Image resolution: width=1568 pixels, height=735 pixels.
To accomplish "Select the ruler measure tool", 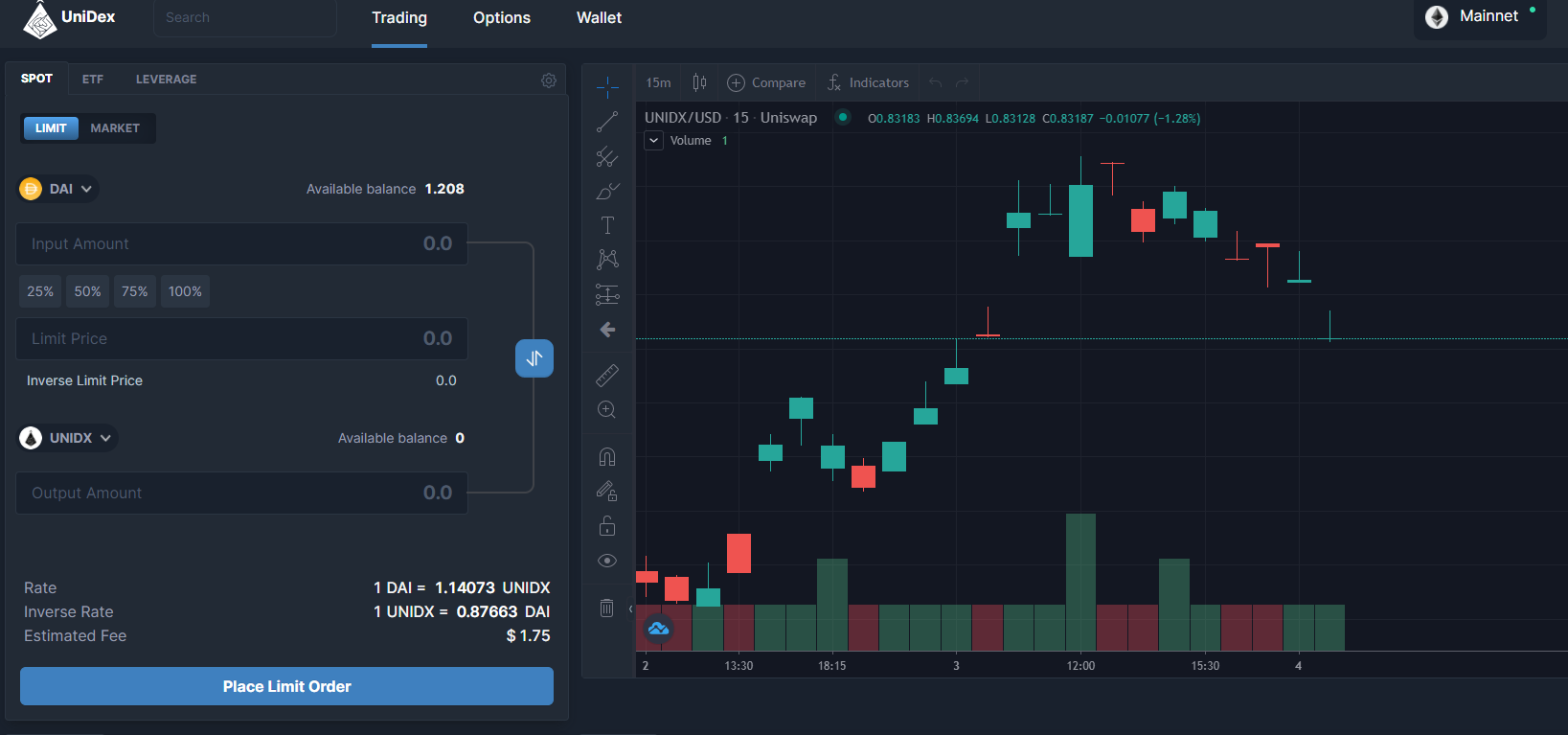I will (607, 375).
